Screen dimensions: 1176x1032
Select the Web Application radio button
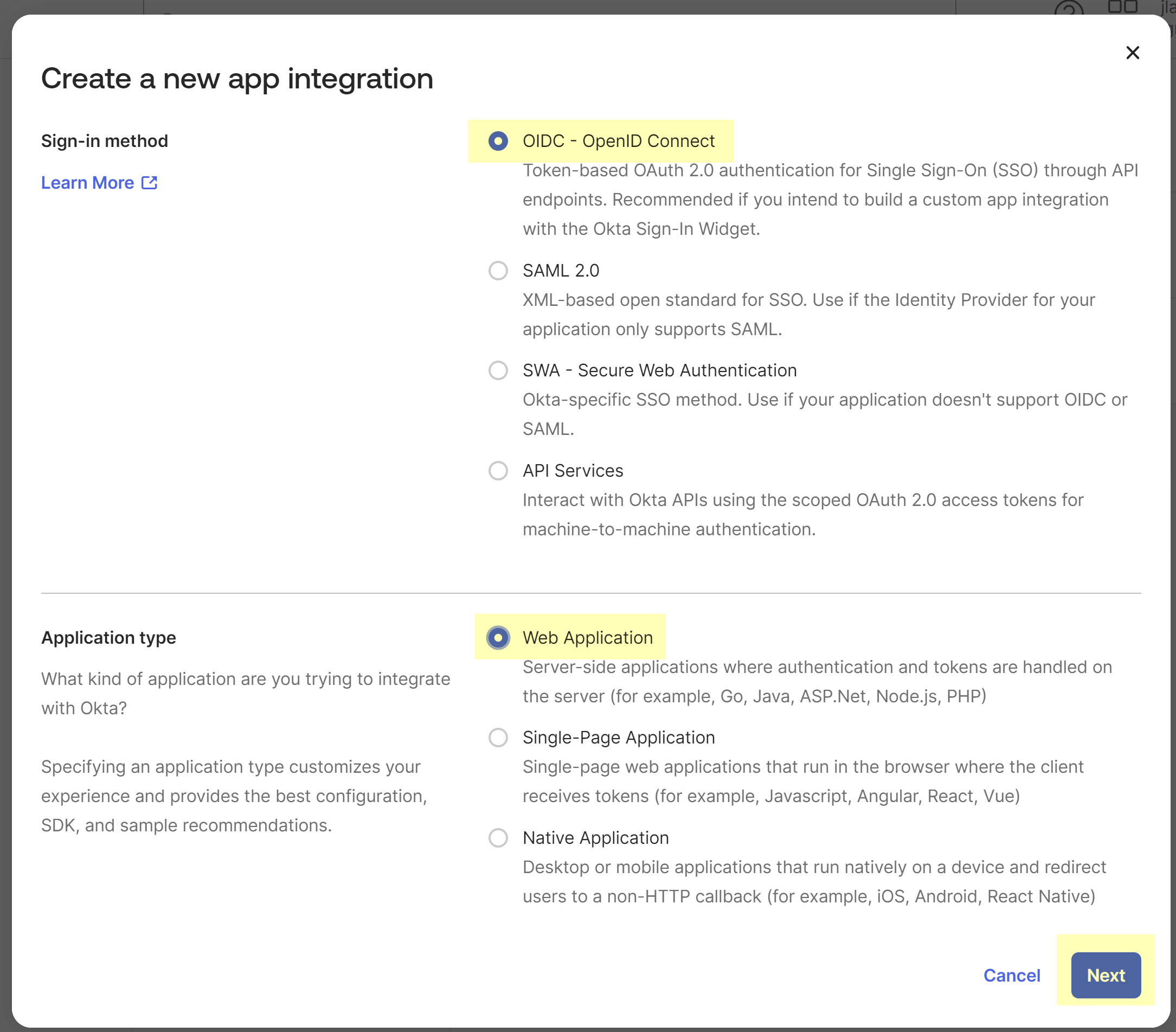pos(498,638)
